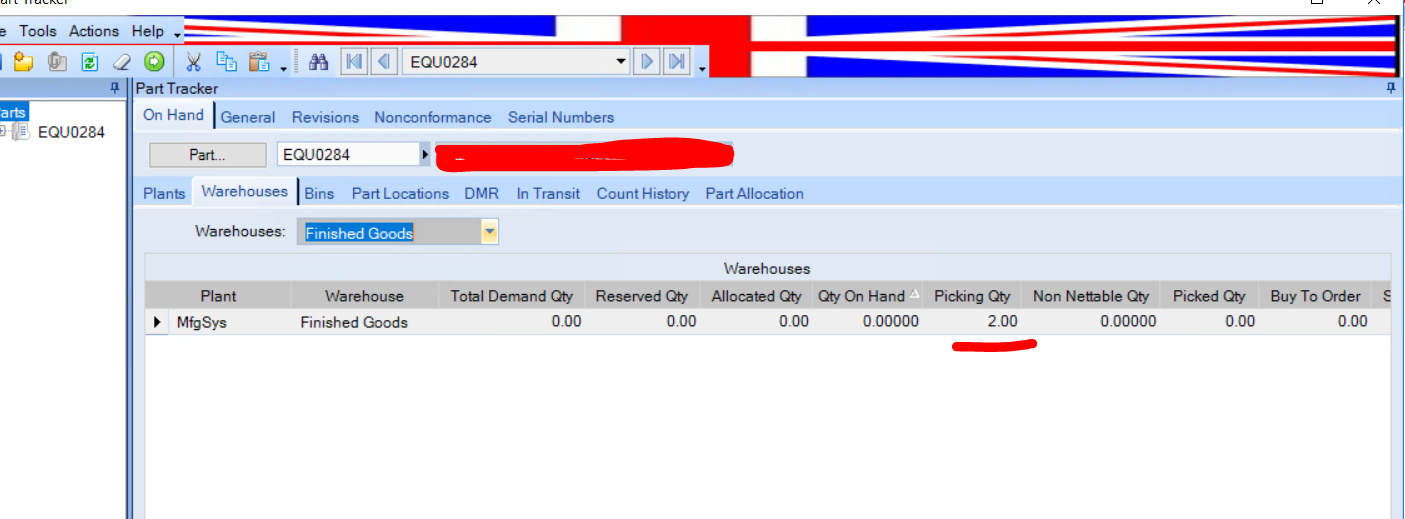This screenshot has width=1405, height=519.
Task: Sort by the Reserved Qty column header
Action: pyautogui.click(x=642, y=296)
